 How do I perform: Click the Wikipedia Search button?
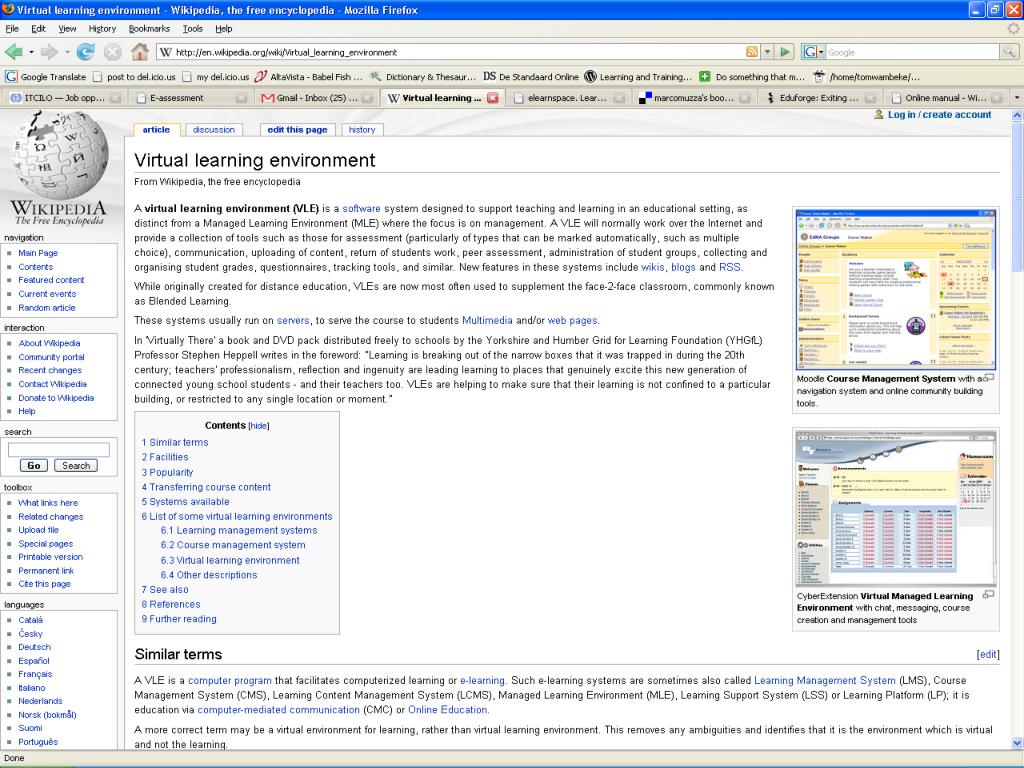[76, 466]
